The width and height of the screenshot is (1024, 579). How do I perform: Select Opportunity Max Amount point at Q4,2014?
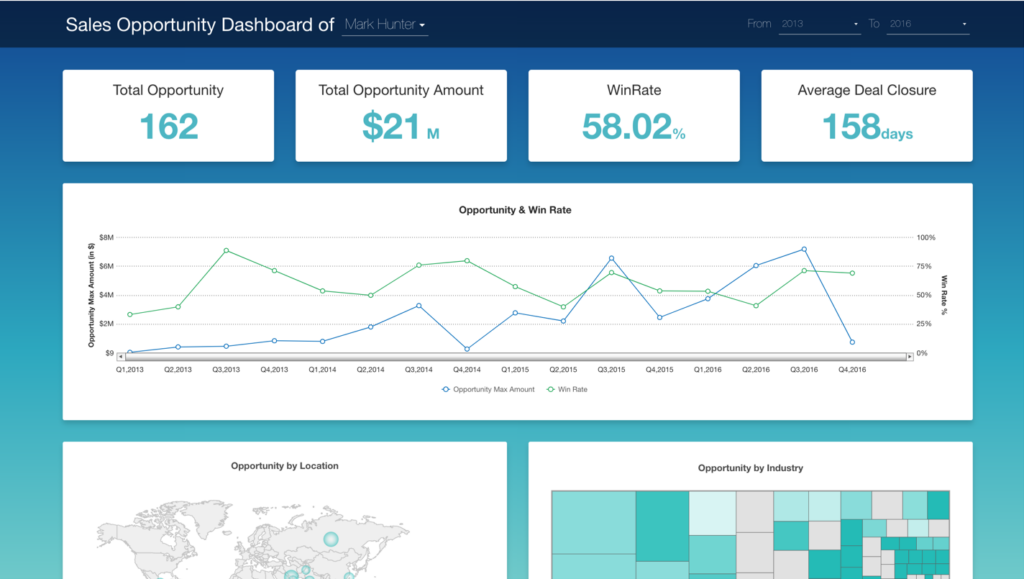pos(467,349)
